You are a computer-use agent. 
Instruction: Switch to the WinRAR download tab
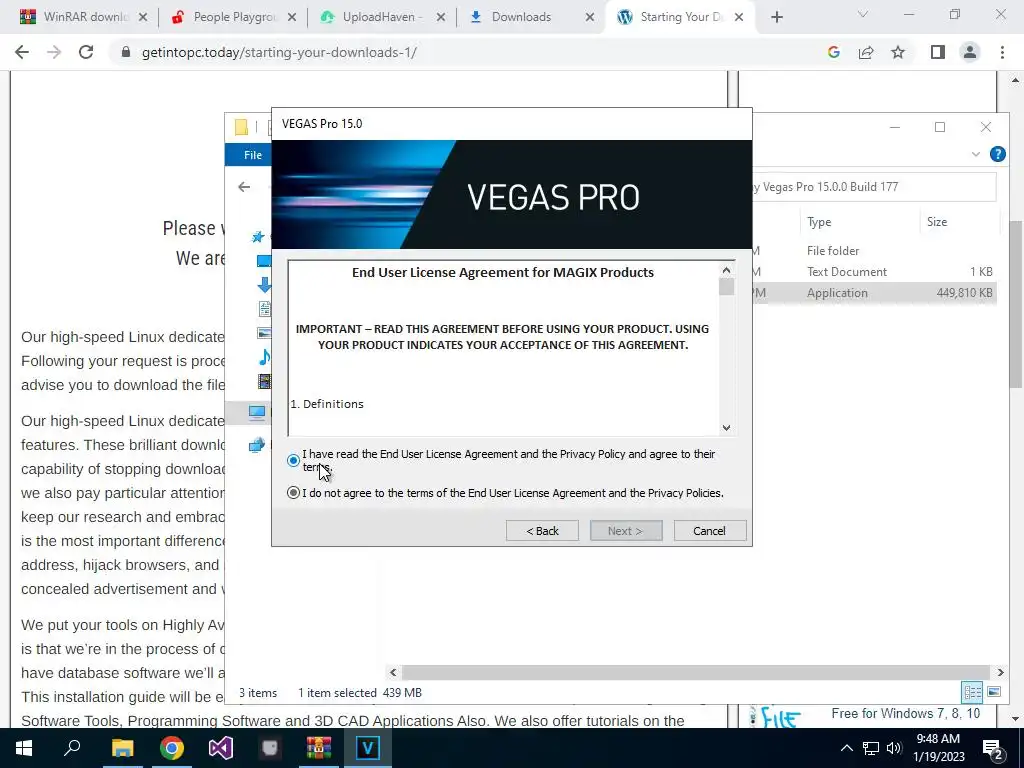83,17
